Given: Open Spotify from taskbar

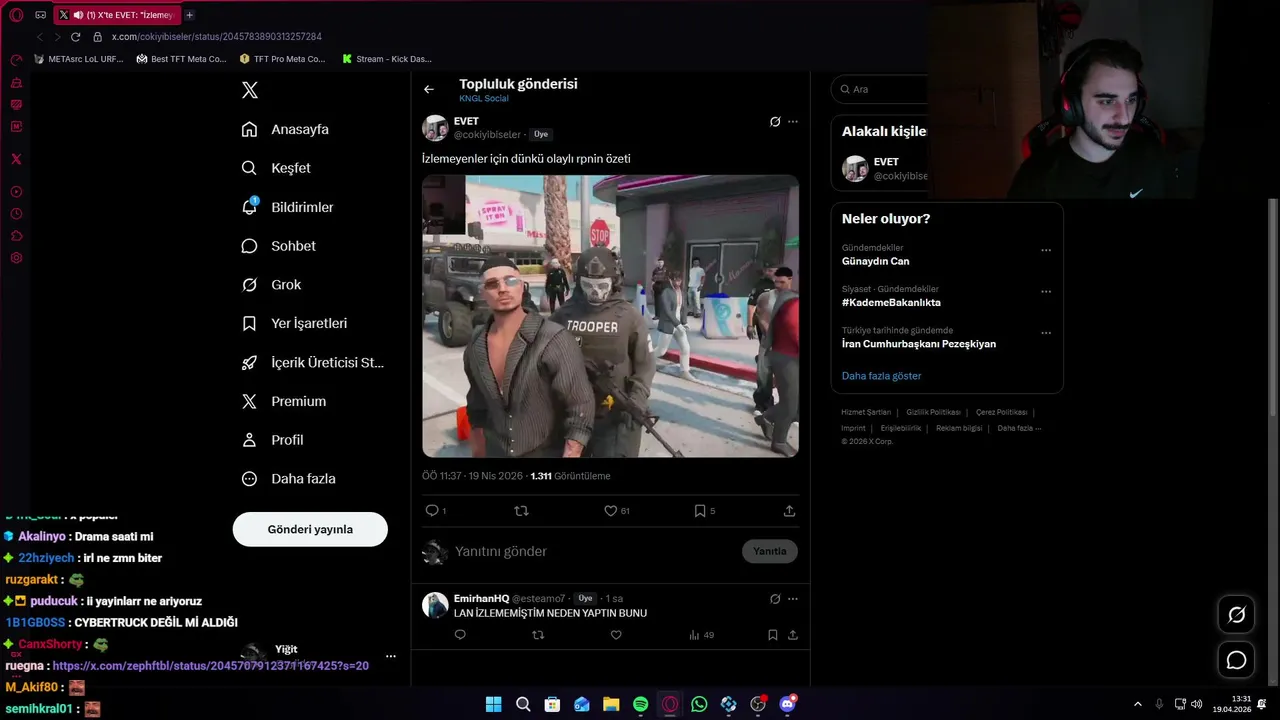Looking at the screenshot, I should tap(641, 704).
